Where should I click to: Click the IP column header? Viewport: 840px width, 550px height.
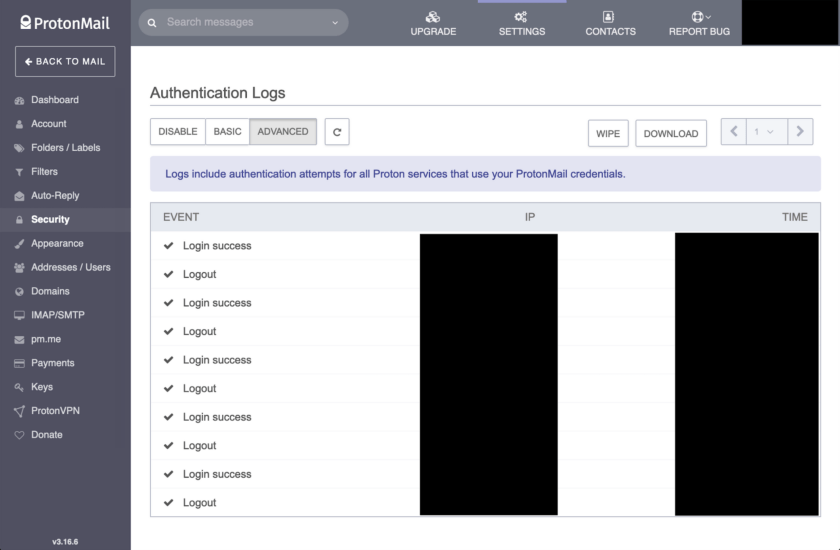[x=530, y=217]
